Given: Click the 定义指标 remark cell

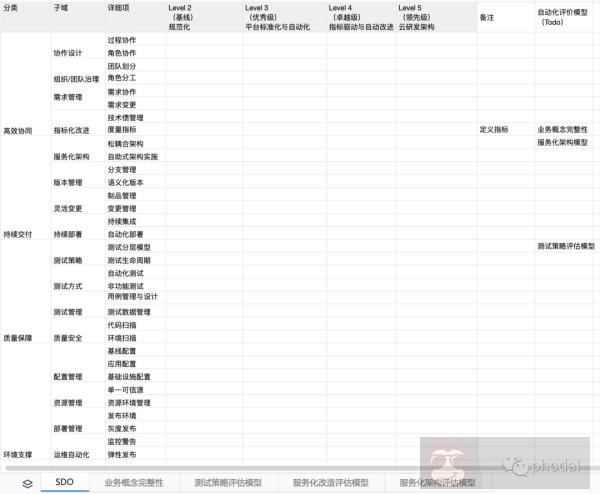Looking at the screenshot, I should [x=506, y=130].
